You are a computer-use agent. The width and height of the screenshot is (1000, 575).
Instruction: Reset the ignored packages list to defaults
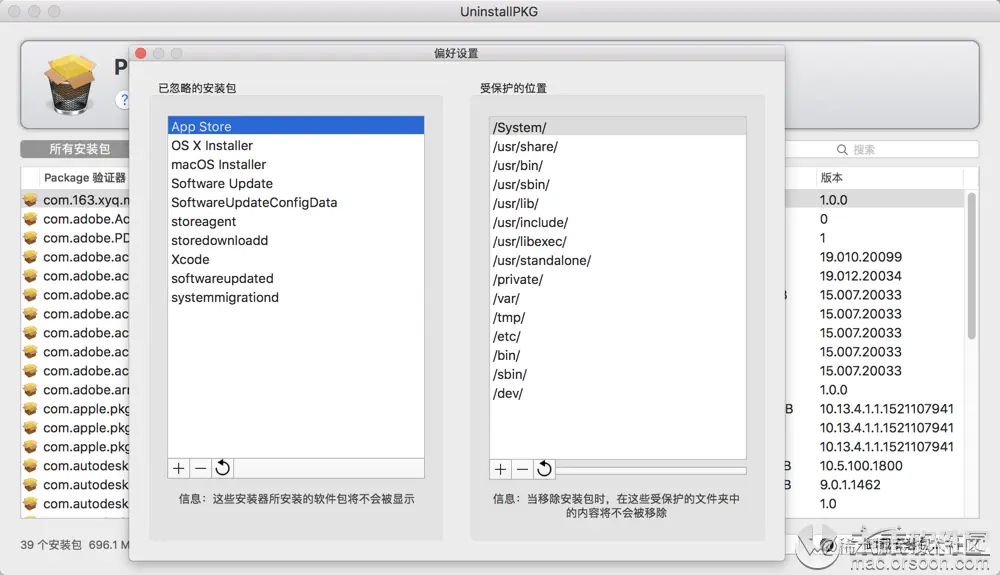222,469
